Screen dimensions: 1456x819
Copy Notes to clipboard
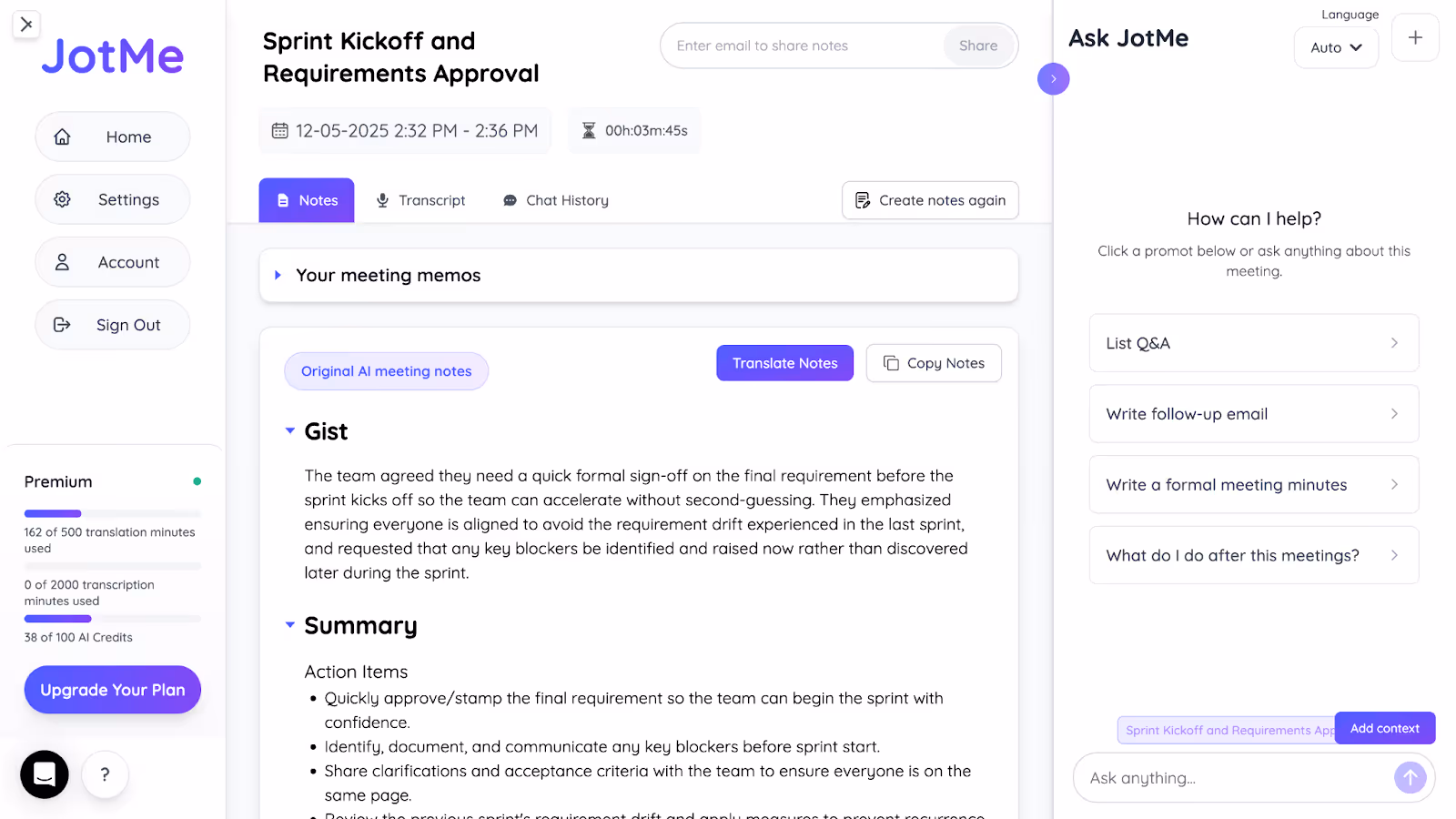934,363
